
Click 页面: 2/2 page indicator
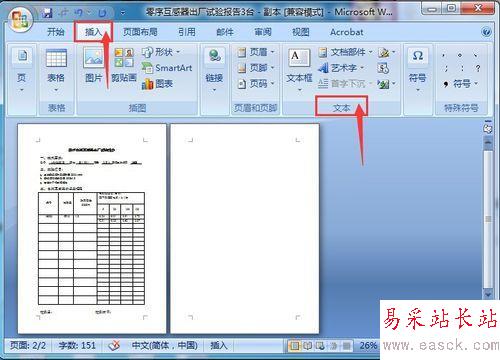28,346
